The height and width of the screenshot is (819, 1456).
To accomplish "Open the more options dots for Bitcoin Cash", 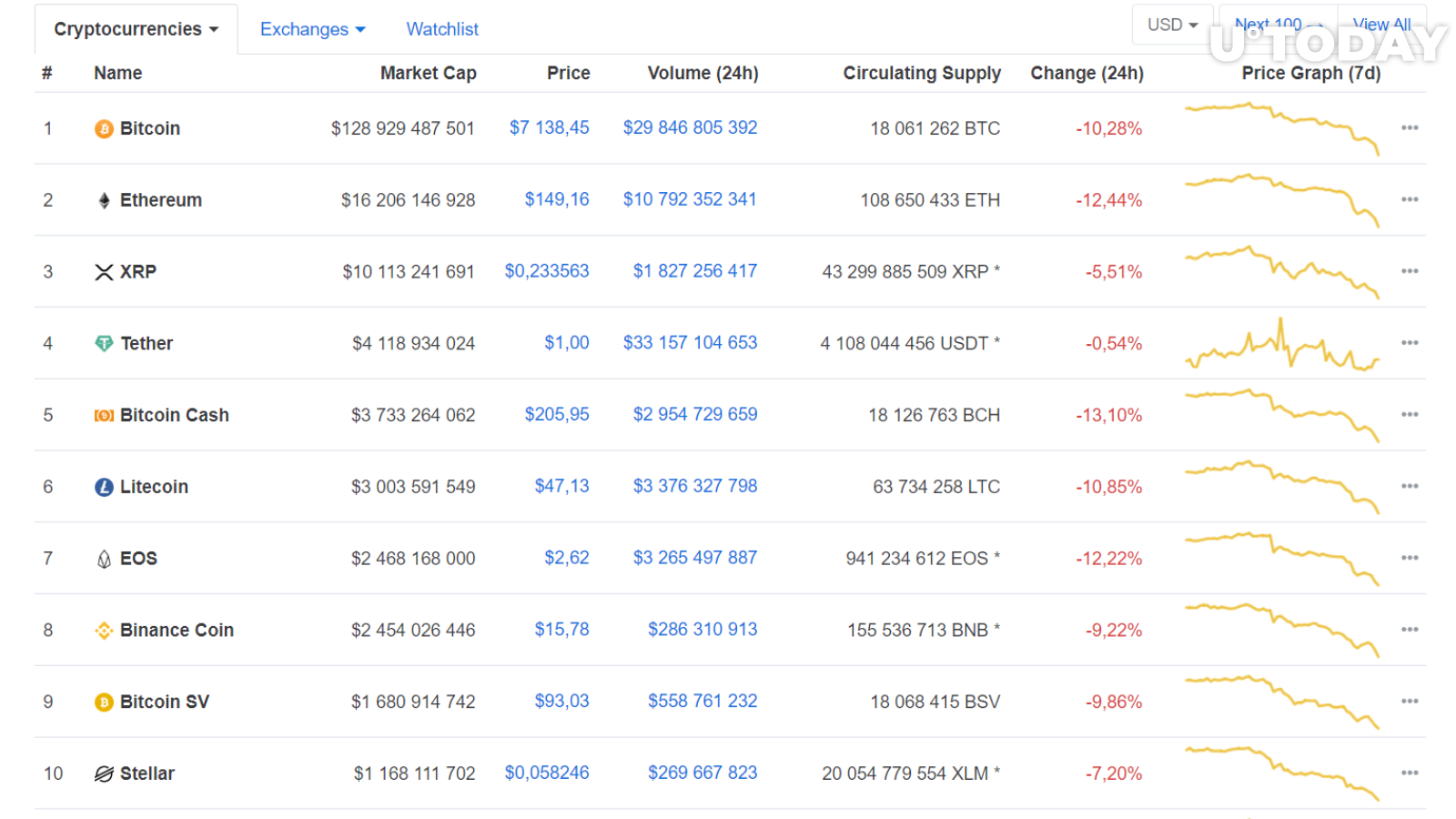I will [1410, 415].
